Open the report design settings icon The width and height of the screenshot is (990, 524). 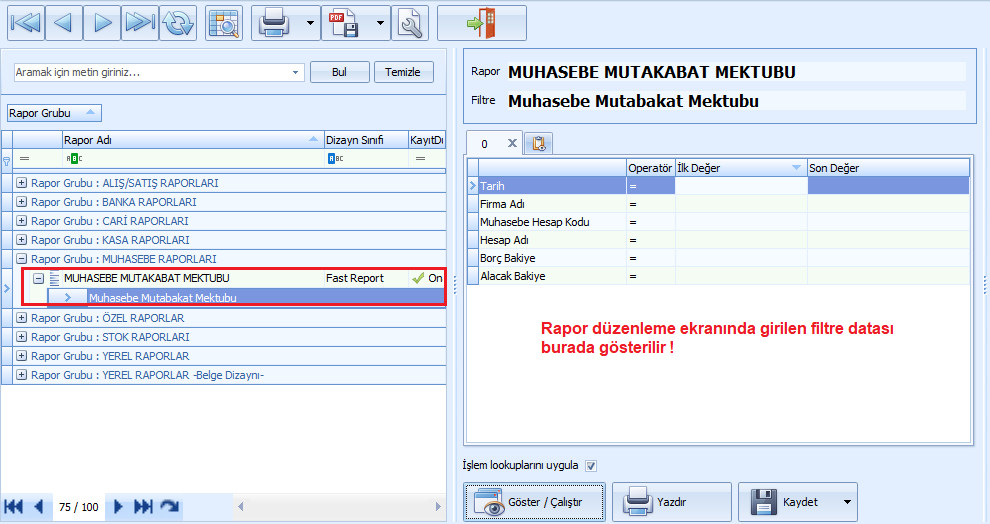tap(410, 23)
